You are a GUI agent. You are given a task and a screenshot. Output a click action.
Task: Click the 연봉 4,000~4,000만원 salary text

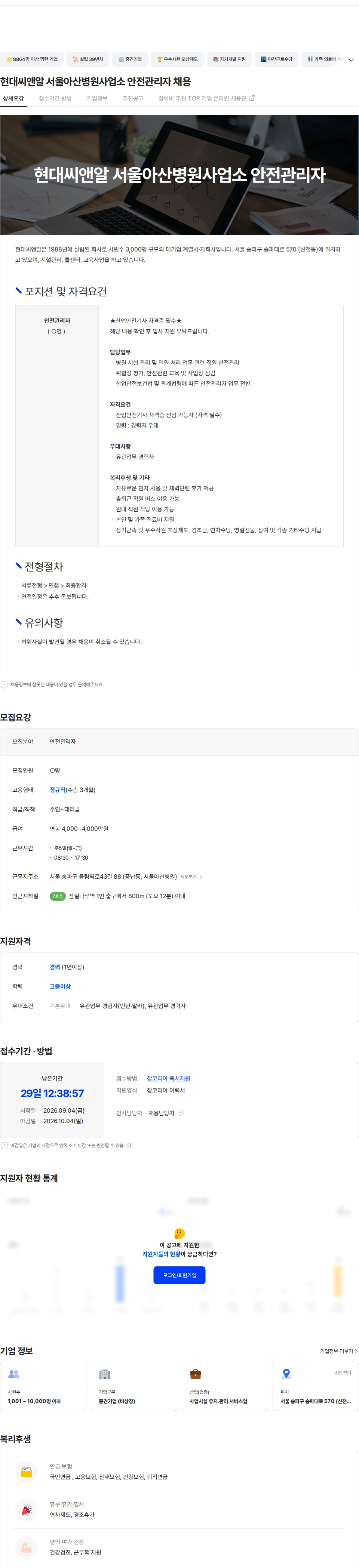[x=79, y=828]
